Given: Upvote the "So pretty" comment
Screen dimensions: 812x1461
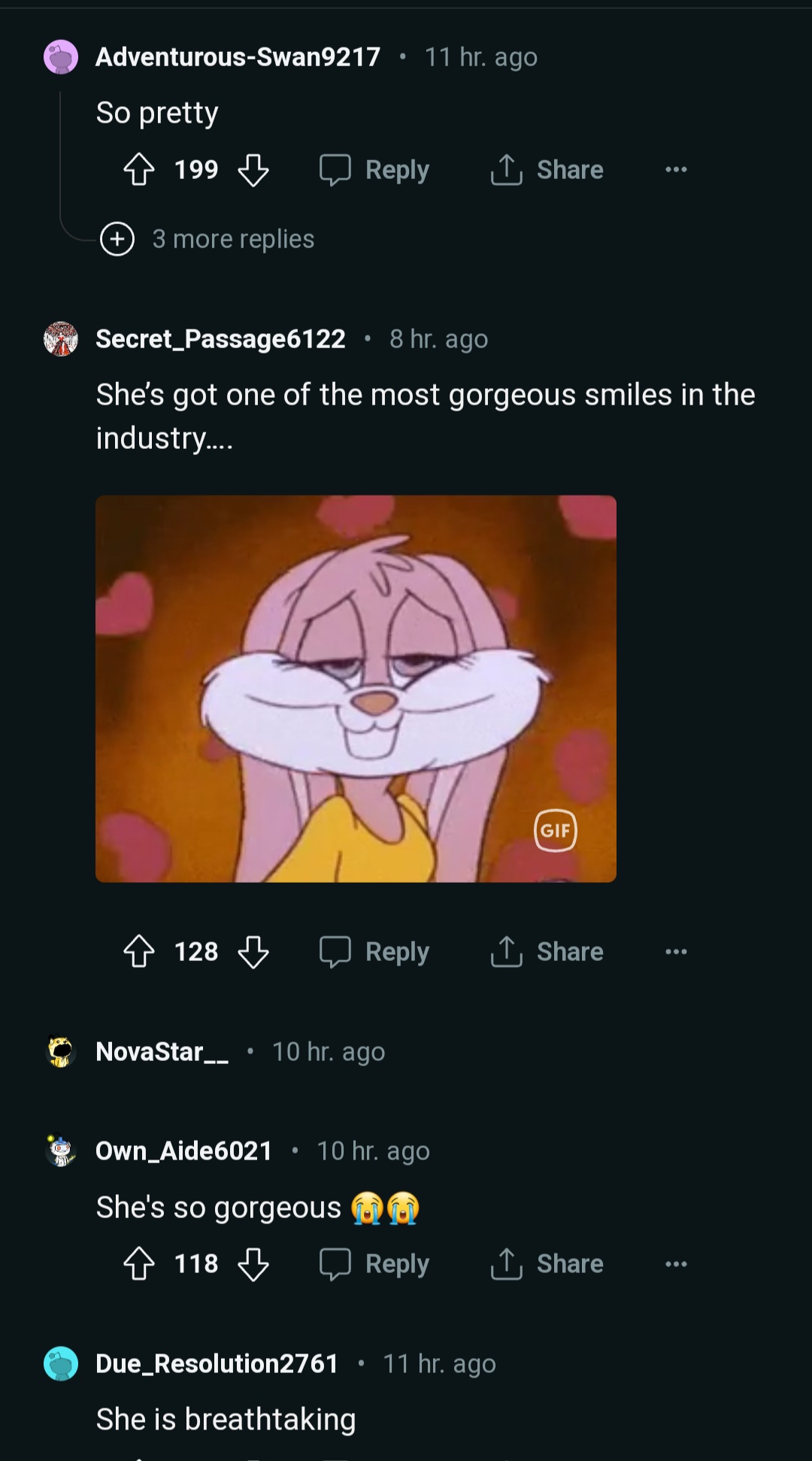Looking at the screenshot, I should coord(139,170).
